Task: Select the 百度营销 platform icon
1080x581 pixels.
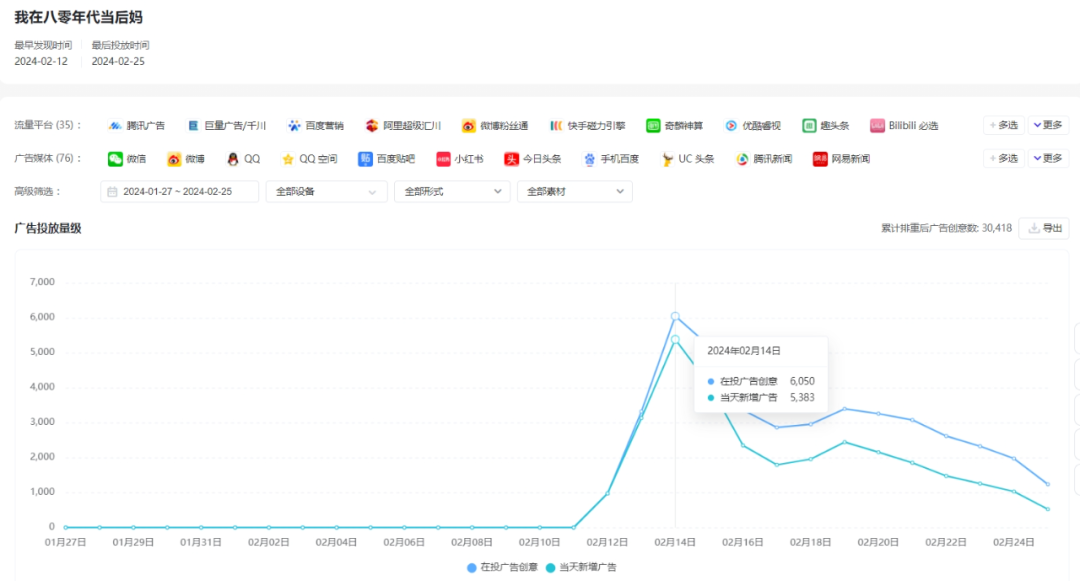Action: 294,126
